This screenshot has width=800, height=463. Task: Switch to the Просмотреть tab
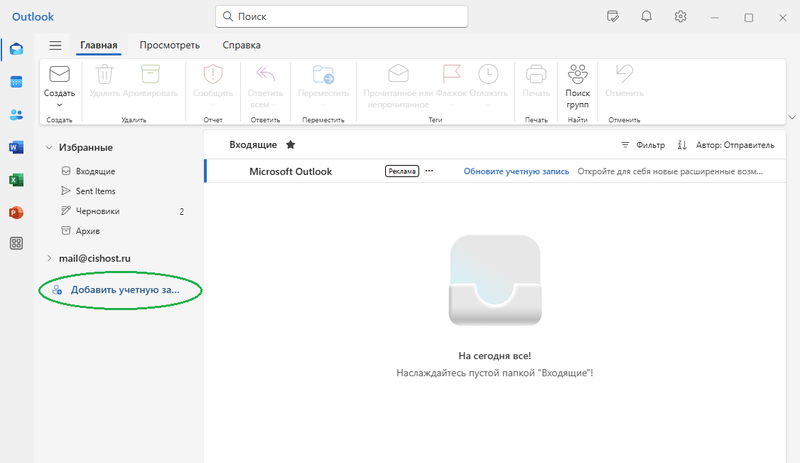click(x=169, y=45)
